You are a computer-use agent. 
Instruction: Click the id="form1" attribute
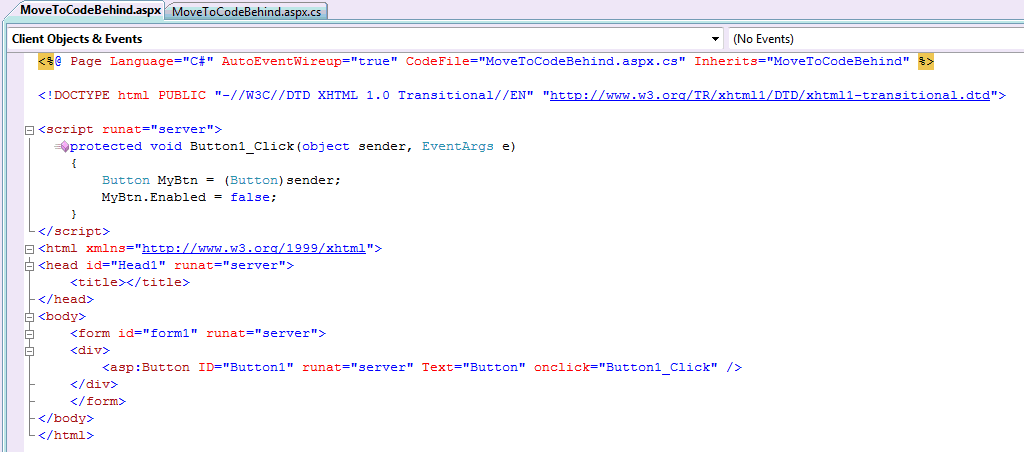(157, 333)
